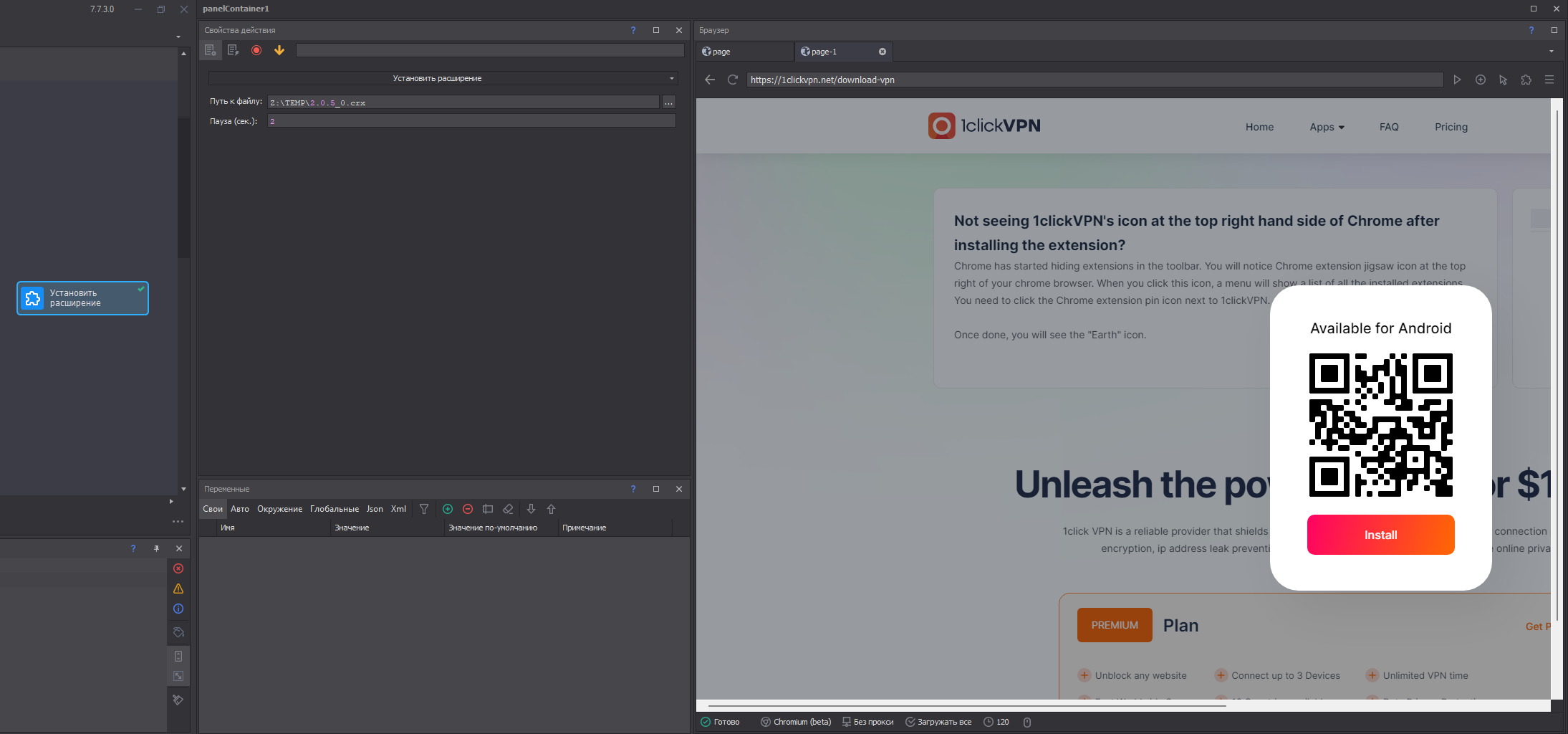
Task: Switch to the Json tab
Action: coord(375,509)
